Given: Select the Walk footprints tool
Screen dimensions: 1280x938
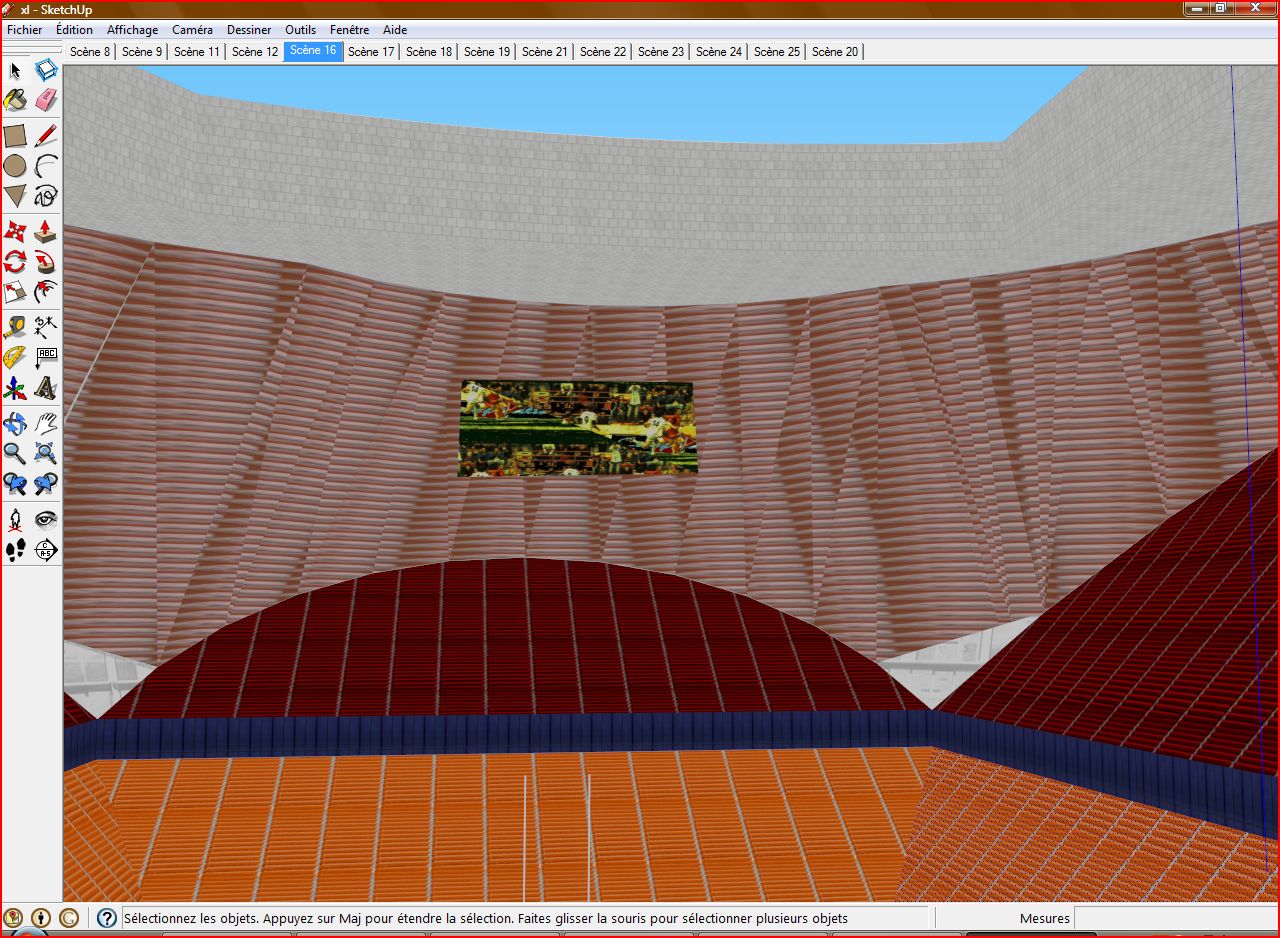Looking at the screenshot, I should (x=15, y=549).
